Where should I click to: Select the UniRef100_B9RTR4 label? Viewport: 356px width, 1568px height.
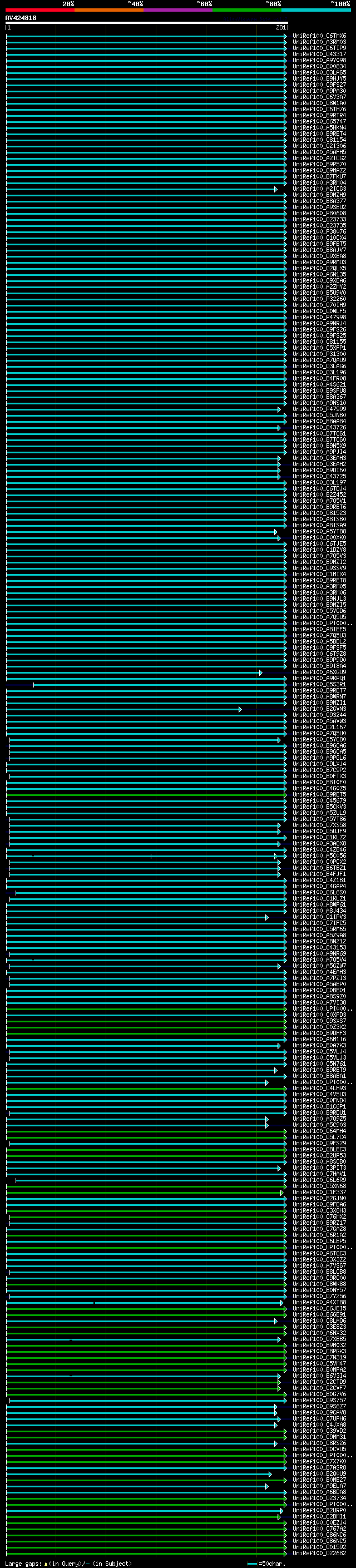[319, 116]
